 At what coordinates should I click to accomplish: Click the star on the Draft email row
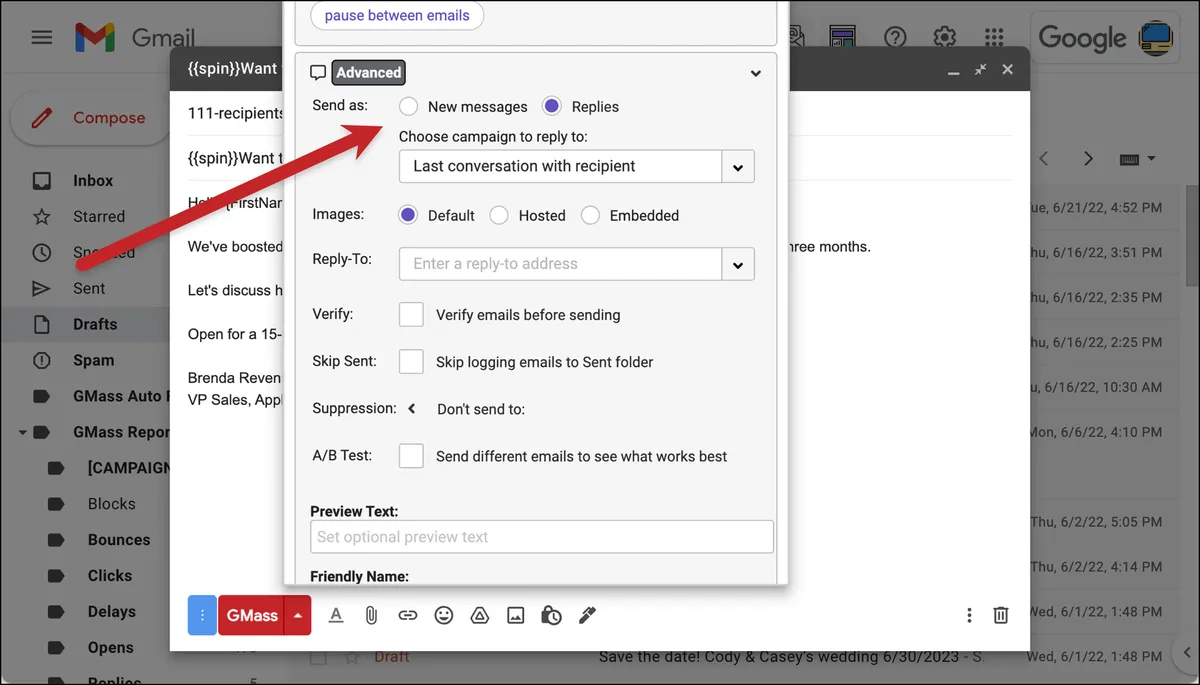click(352, 657)
